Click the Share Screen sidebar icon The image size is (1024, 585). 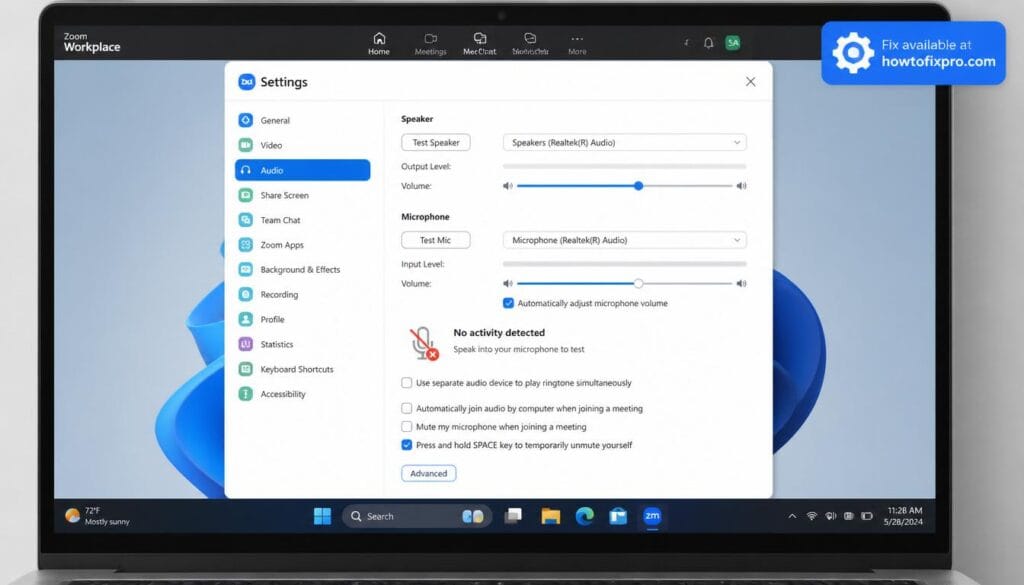(x=246, y=195)
